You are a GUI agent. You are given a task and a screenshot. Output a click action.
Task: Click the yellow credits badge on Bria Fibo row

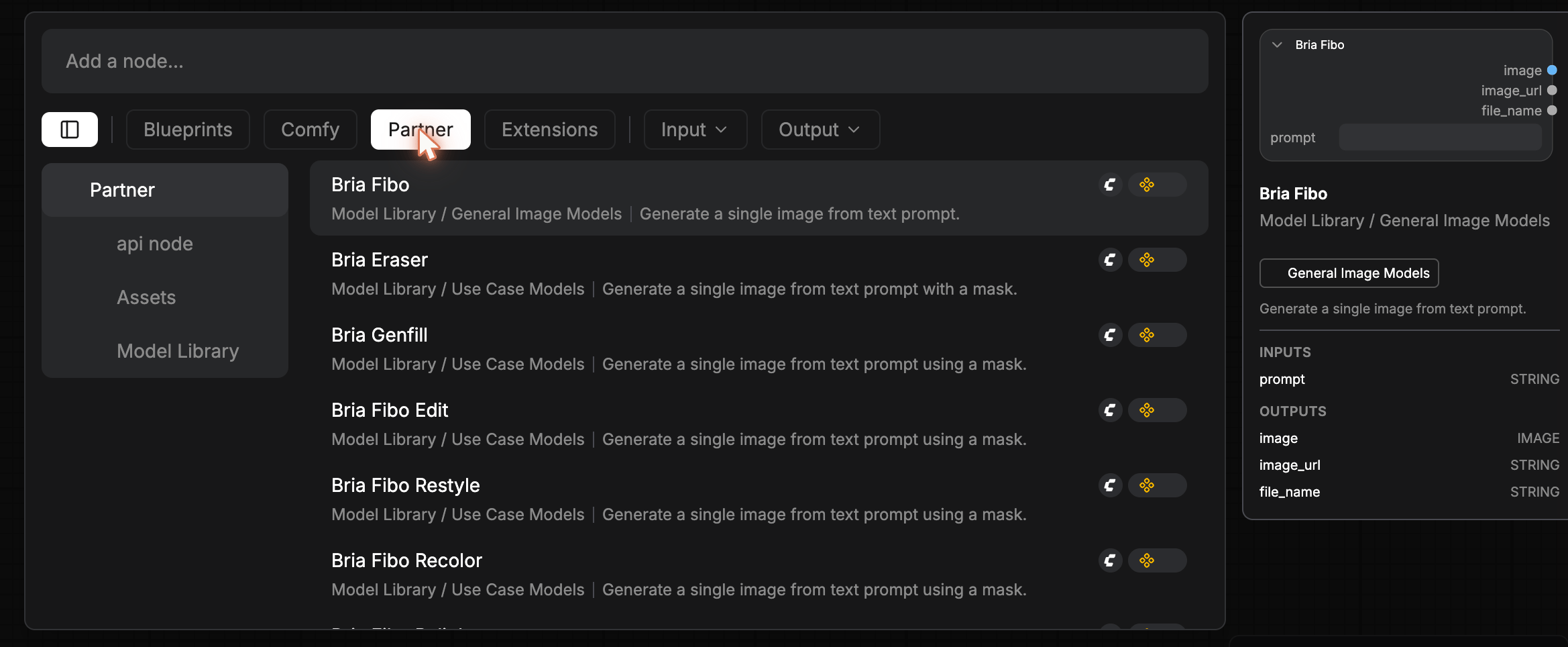1157,185
